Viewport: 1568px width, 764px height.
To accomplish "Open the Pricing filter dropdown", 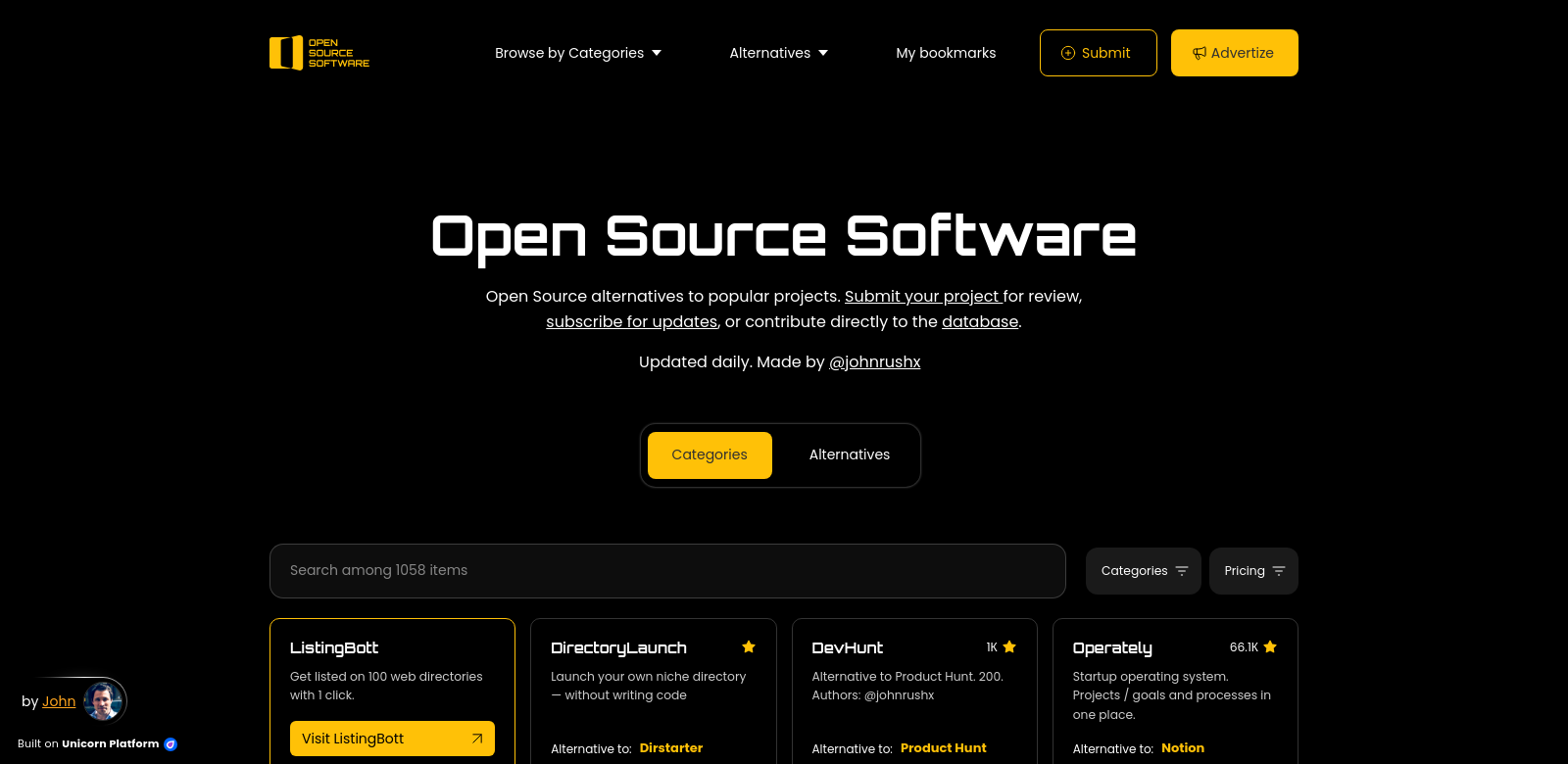I will click(1253, 571).
